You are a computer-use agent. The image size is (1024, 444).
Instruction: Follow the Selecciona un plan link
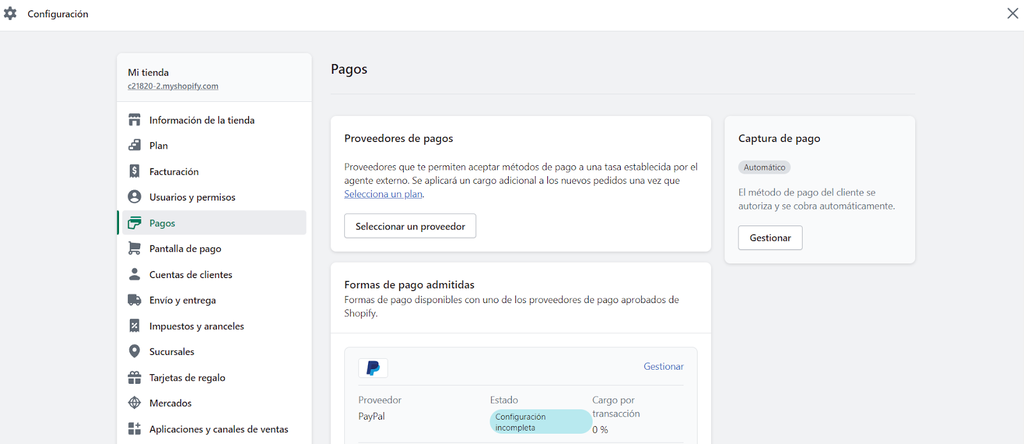[x=383, y=194]
